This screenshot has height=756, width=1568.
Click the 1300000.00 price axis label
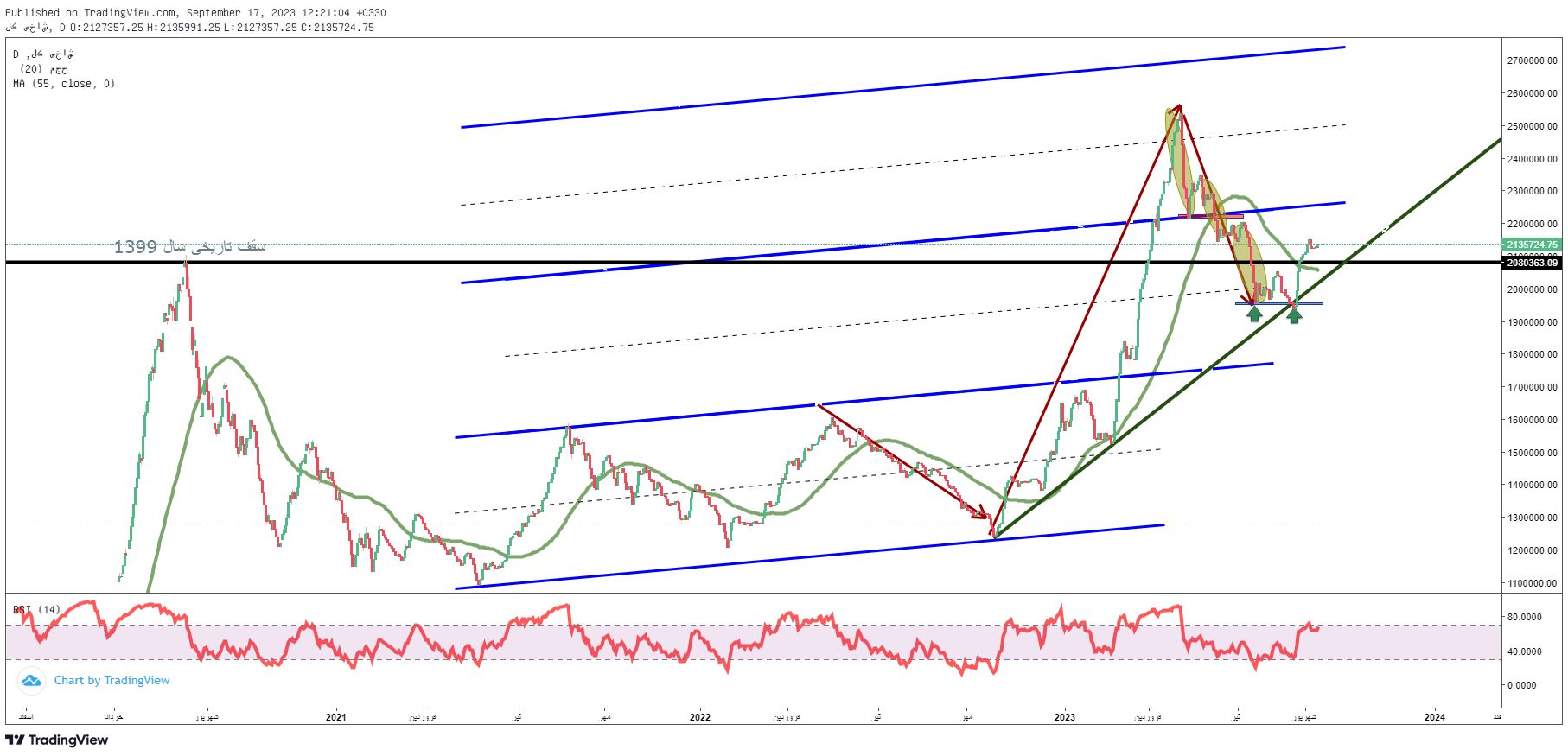[x=1532, y=518]
